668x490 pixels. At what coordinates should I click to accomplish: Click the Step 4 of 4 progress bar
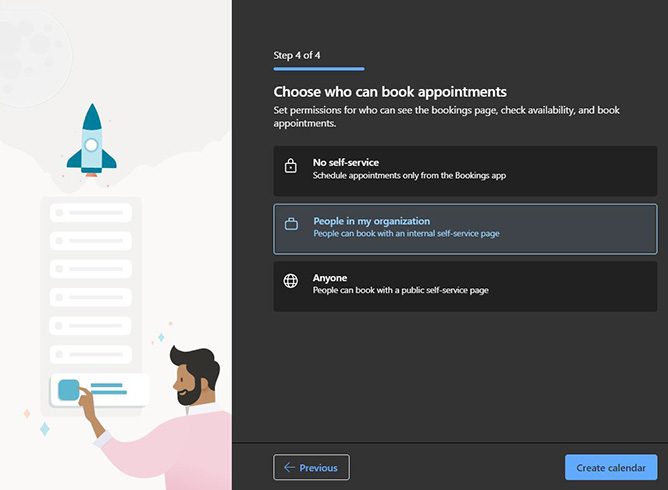click(319, 69)
